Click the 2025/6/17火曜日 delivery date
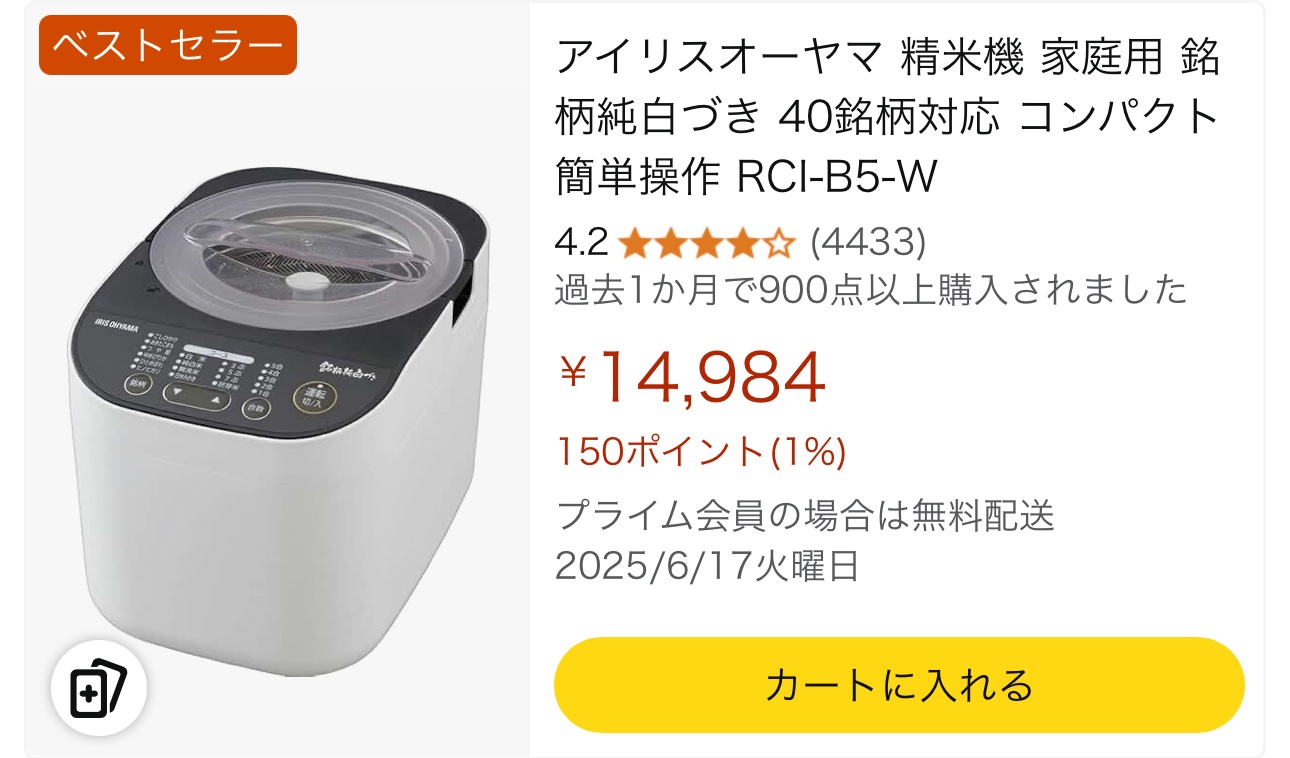 (707, 566)
